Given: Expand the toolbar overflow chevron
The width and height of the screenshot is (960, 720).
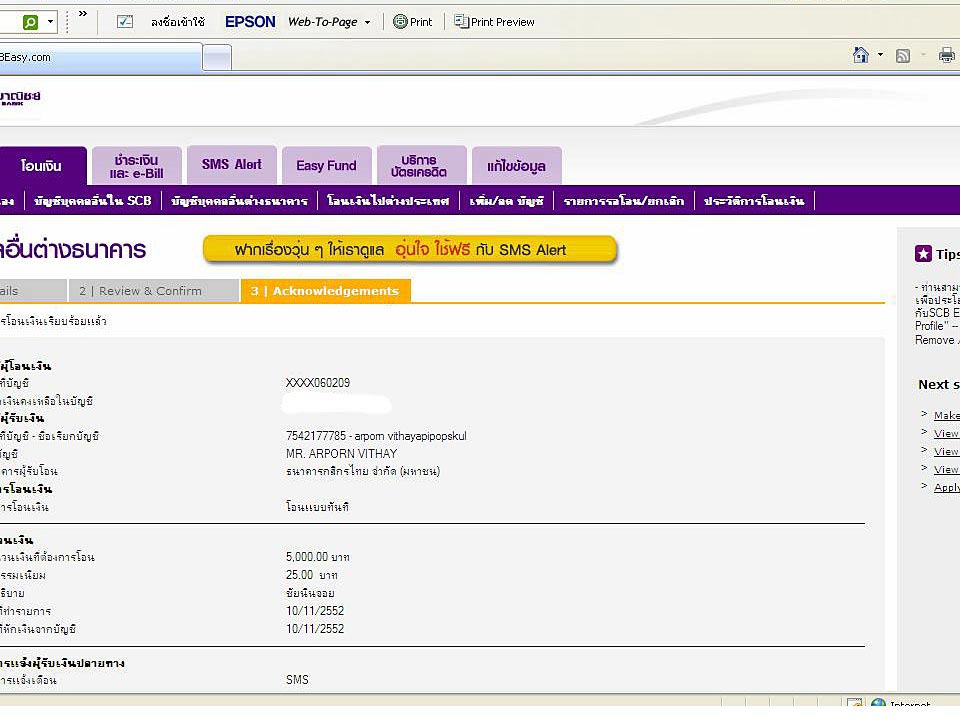Looking at the screenshot, I should 82,16.
